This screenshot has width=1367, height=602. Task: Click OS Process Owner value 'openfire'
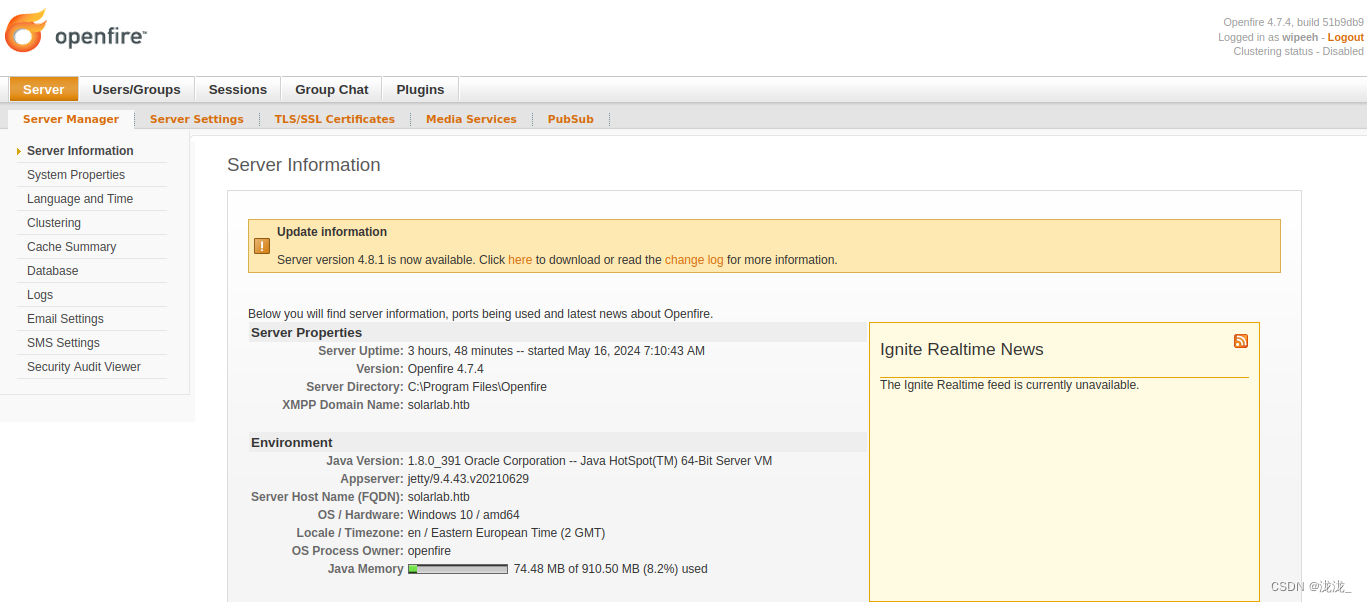tap(429, 551)
